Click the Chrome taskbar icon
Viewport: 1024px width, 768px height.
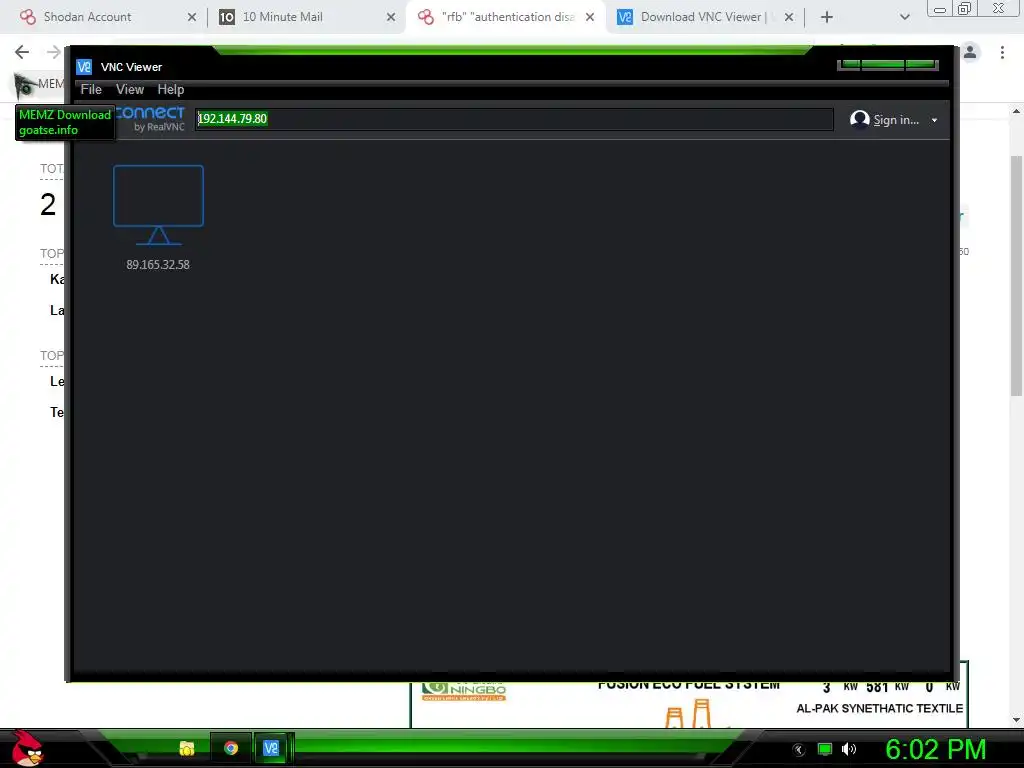click(x=231, y=748)
